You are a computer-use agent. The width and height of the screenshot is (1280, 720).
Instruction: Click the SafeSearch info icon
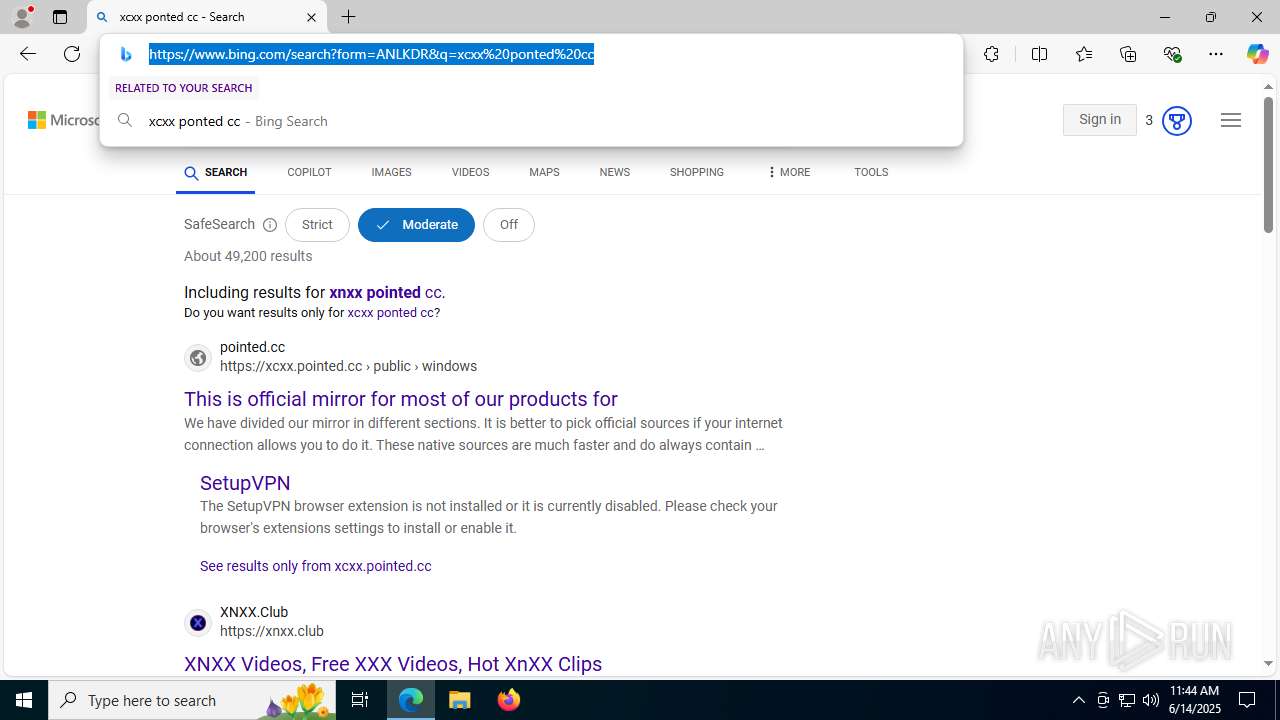click(x=269, y=225)
